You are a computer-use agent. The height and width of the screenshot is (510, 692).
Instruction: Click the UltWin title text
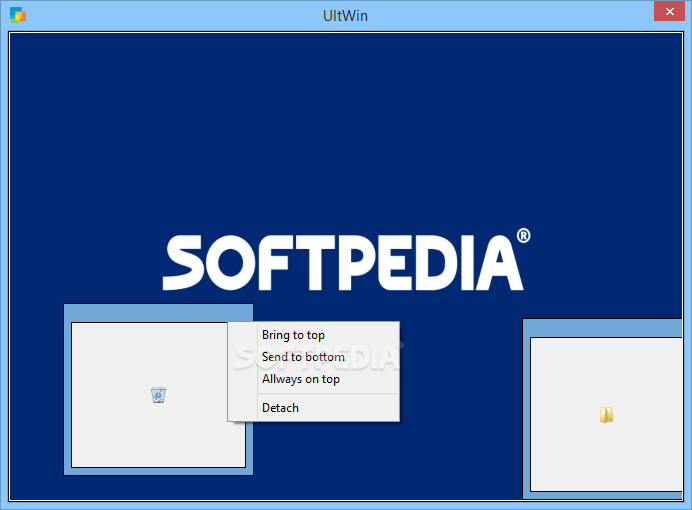click(x=345, y=15)
